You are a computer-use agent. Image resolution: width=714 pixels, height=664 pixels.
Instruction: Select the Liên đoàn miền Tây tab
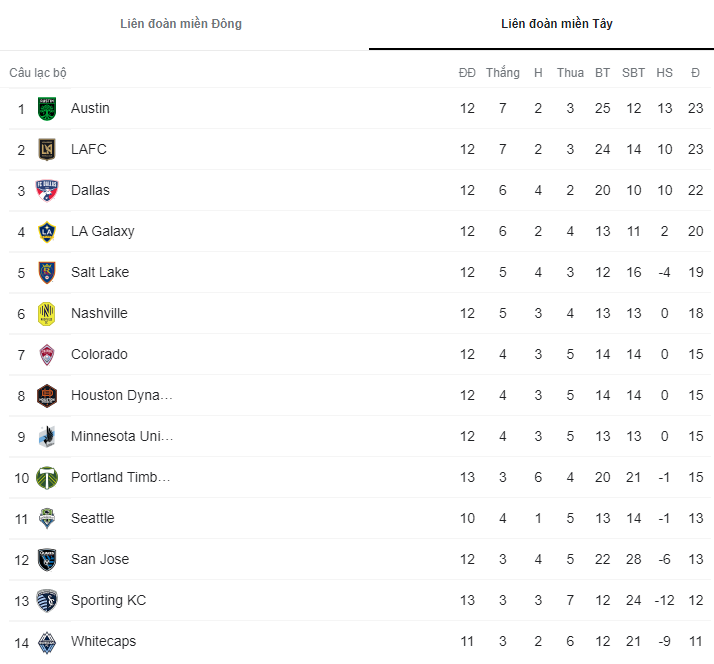pos(557,24)
